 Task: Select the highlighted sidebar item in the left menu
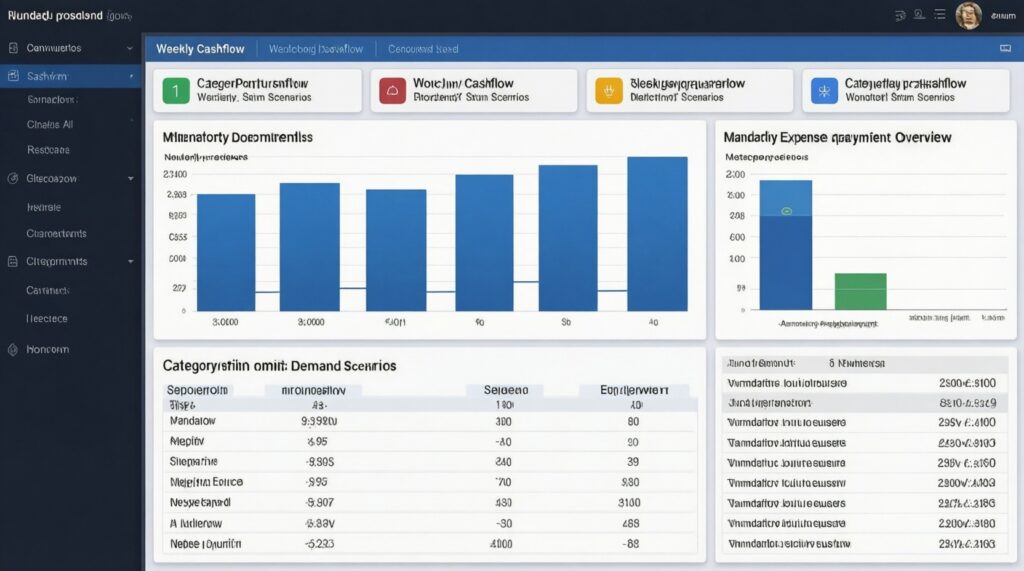pyautogui.click(x=70, y=76)
